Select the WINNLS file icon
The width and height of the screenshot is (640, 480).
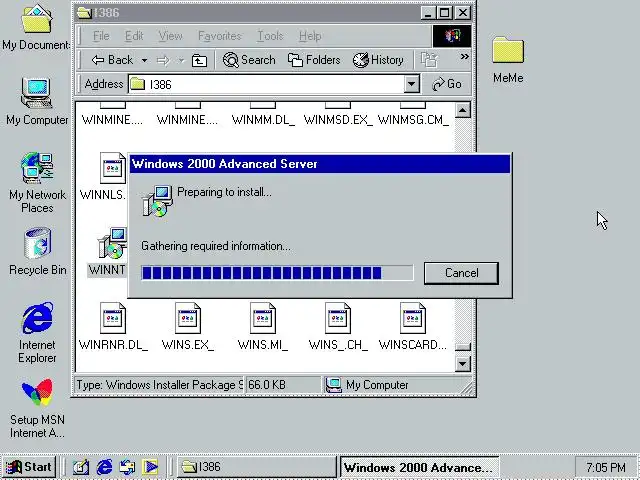[x=113, y=168]
